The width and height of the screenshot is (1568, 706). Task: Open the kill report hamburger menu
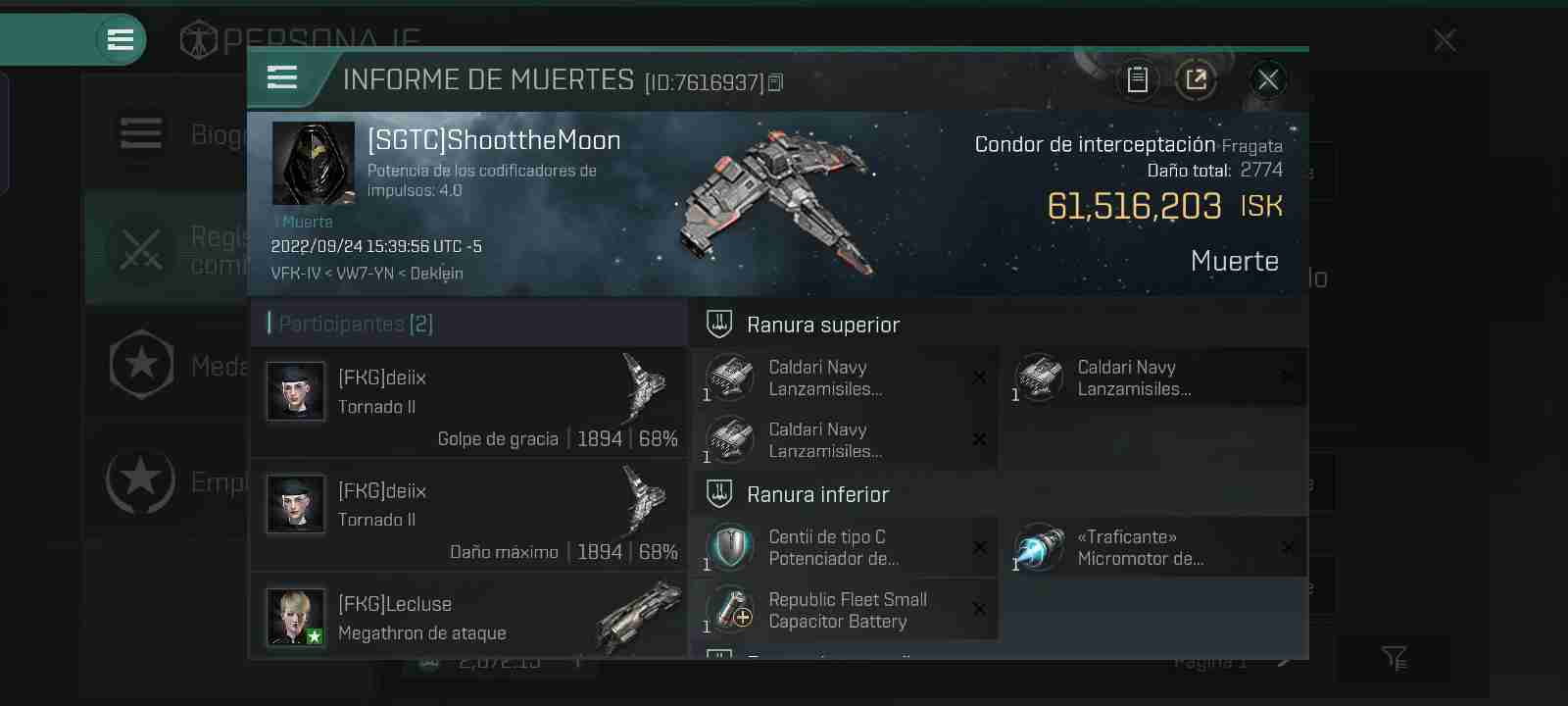tap(282, 77)
